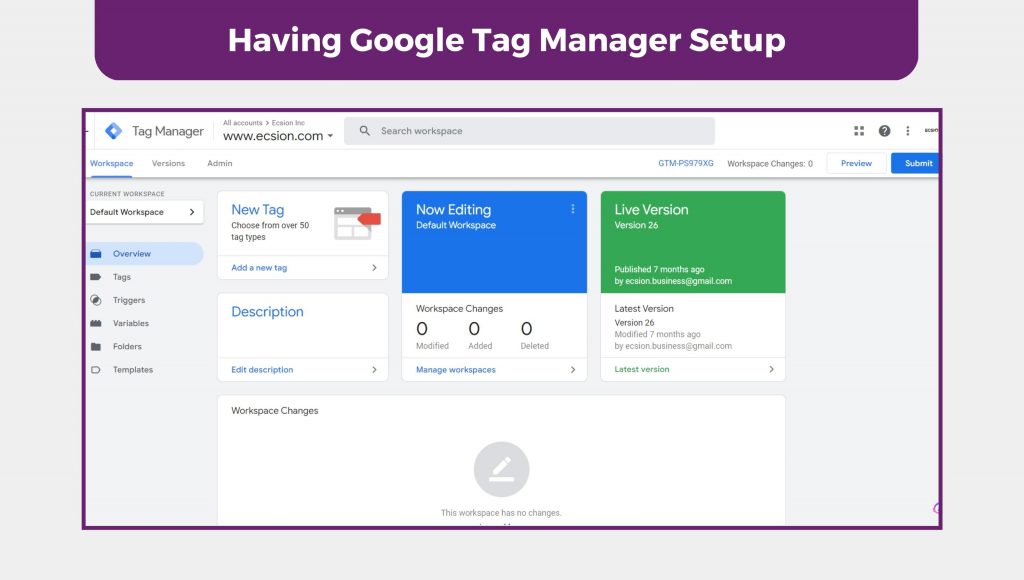Screen dimensions: 1024x580
Task: Click the Tag Manager diamond logo
Action: tap(114, 131)
